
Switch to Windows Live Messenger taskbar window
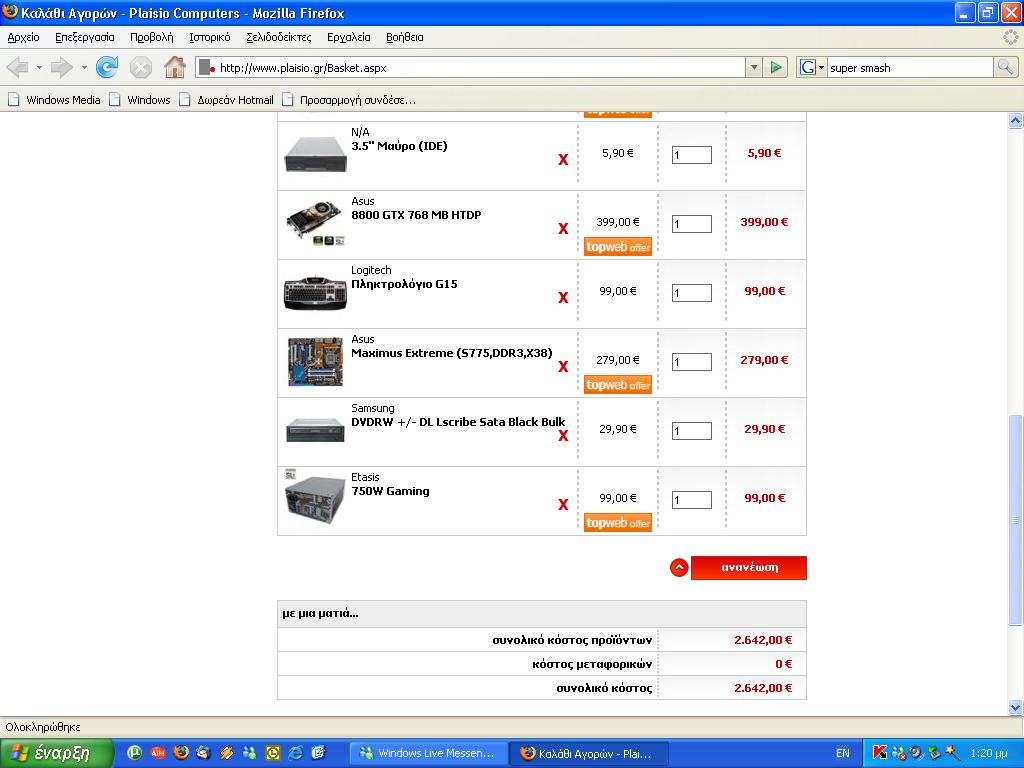point(428,753)
